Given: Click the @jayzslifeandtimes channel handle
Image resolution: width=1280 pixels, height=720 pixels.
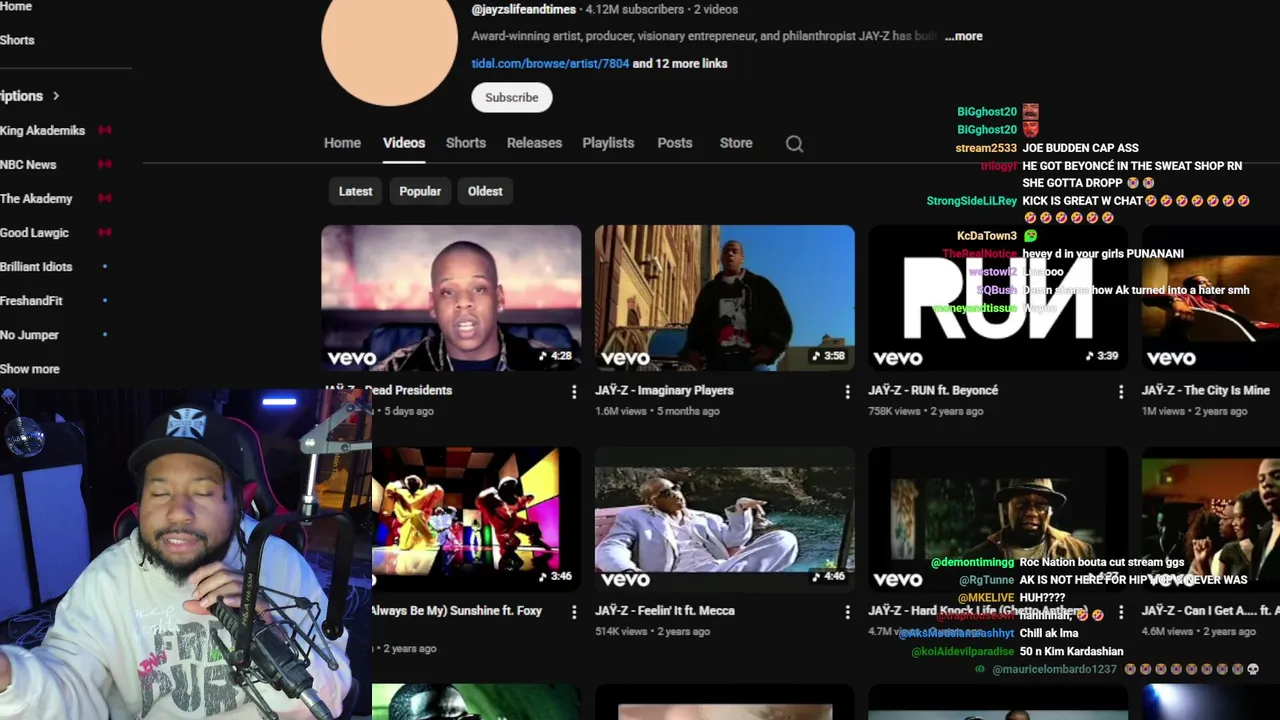Looking at the screenshot, I should pos(524,9).
